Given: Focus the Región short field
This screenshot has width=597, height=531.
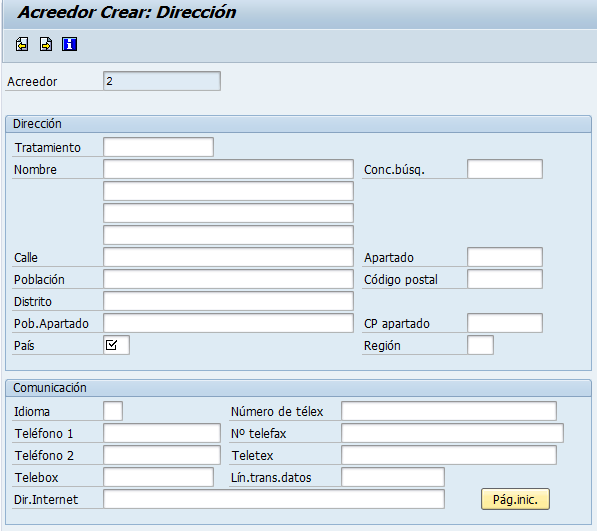Looking at the screenshot, I should pyautogui.click(x=480, y=345).
